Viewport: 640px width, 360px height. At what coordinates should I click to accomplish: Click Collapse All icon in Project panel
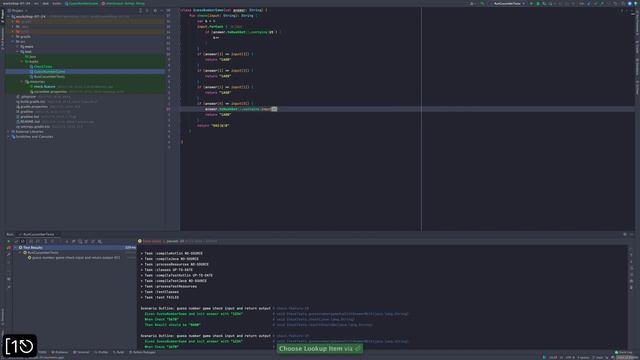coord(147,11)
